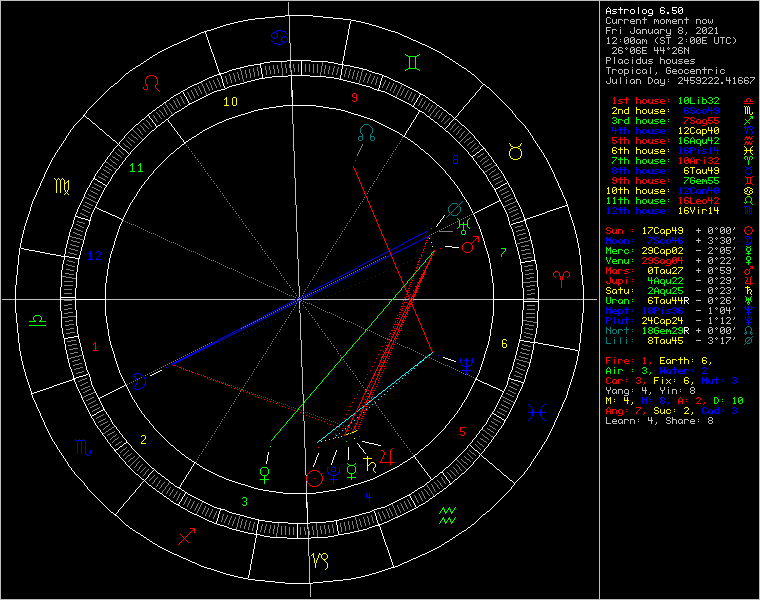
Task: Click the yellow Saturn symbol in the wheel
Action: pyautogui.click(x=369, y=464)
